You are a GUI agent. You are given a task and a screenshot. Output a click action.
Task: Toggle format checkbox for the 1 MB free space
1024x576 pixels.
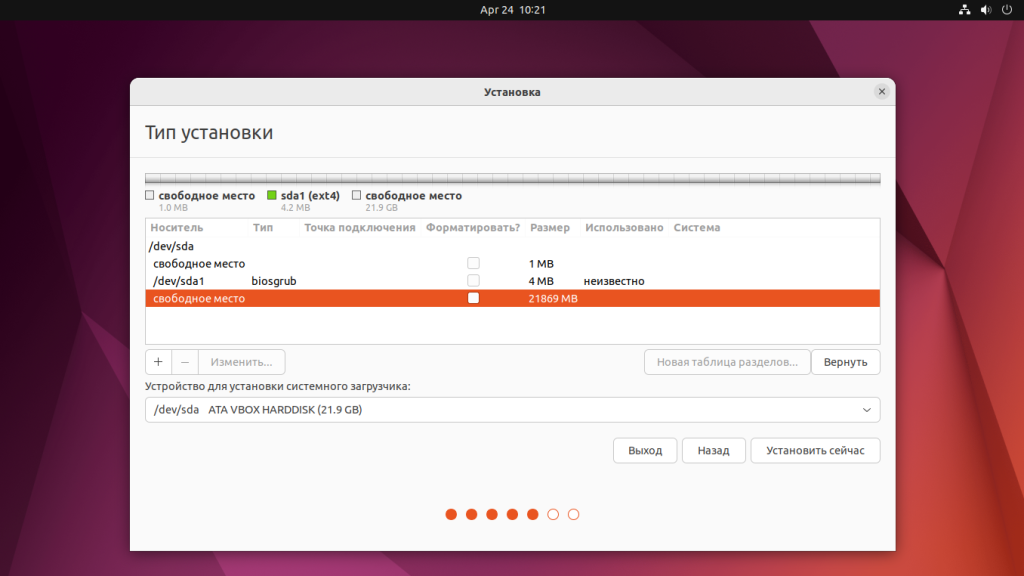pyautogui.click(x=473, y=263)
